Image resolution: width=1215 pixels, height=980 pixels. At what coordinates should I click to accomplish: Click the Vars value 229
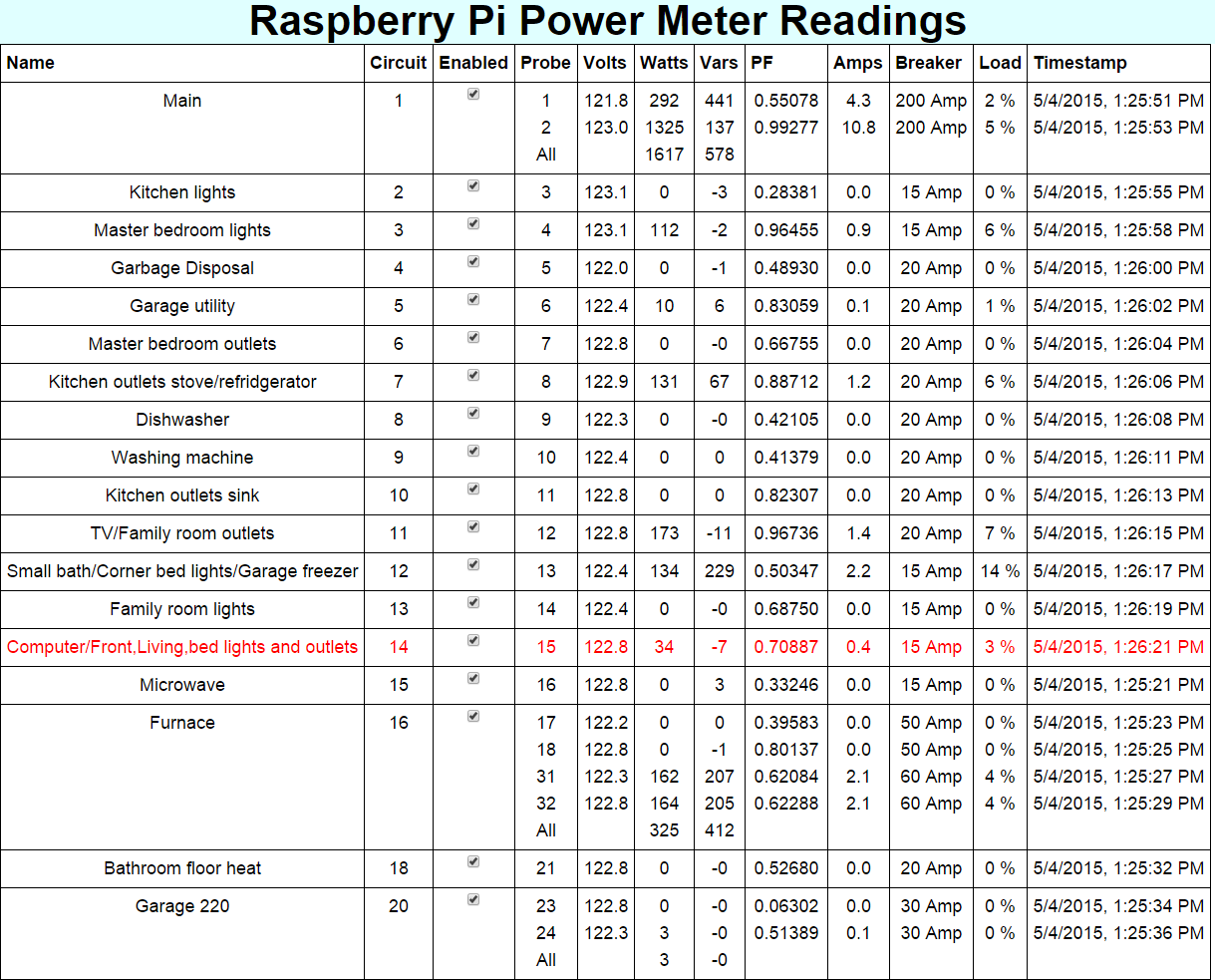pyautogui.click(x=719, y=571)
